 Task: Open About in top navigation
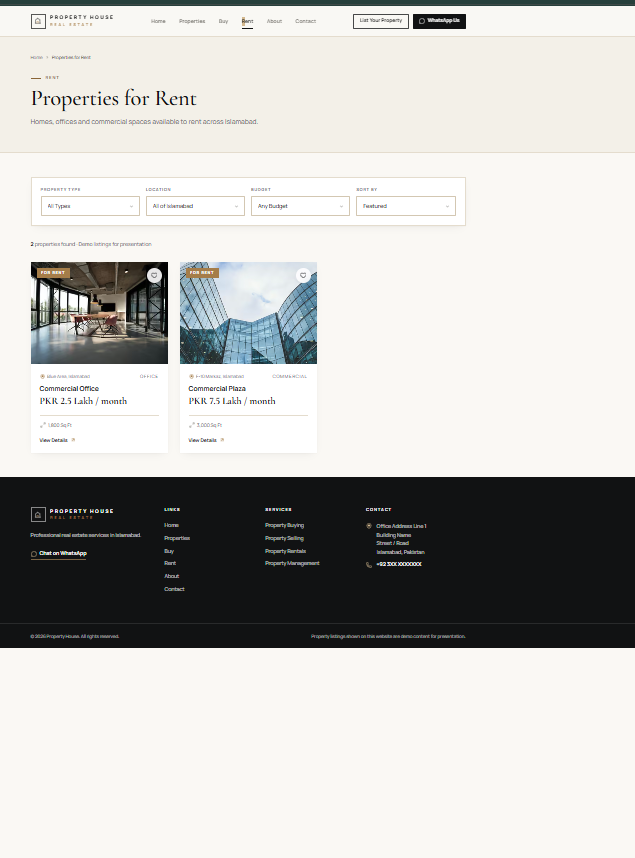coord(274,21)
